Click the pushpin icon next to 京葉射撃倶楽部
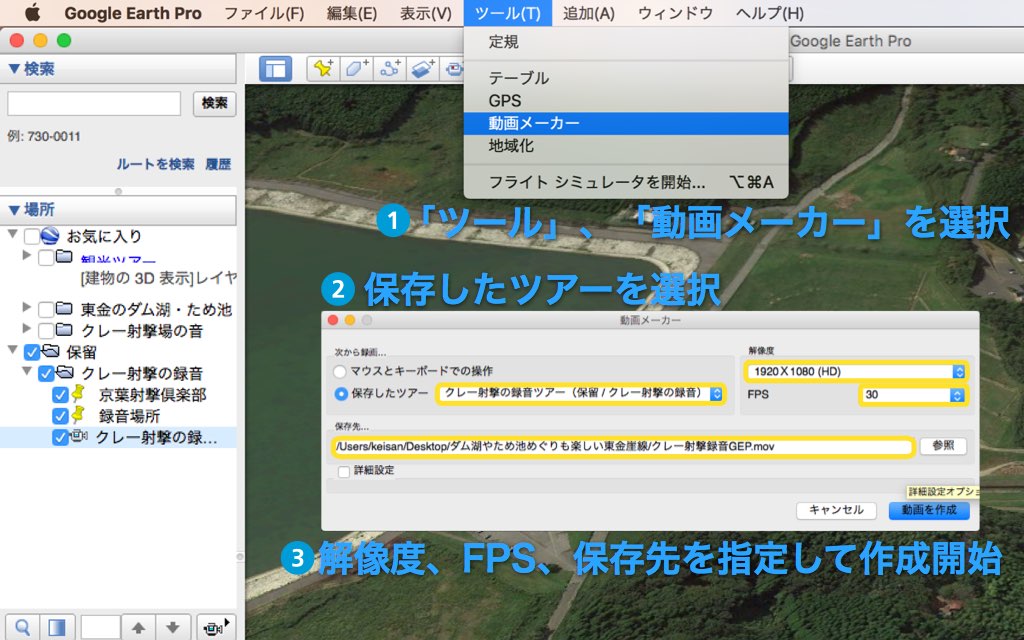The width and height of the screenshot is (1024, 640). tap(78, 394)
